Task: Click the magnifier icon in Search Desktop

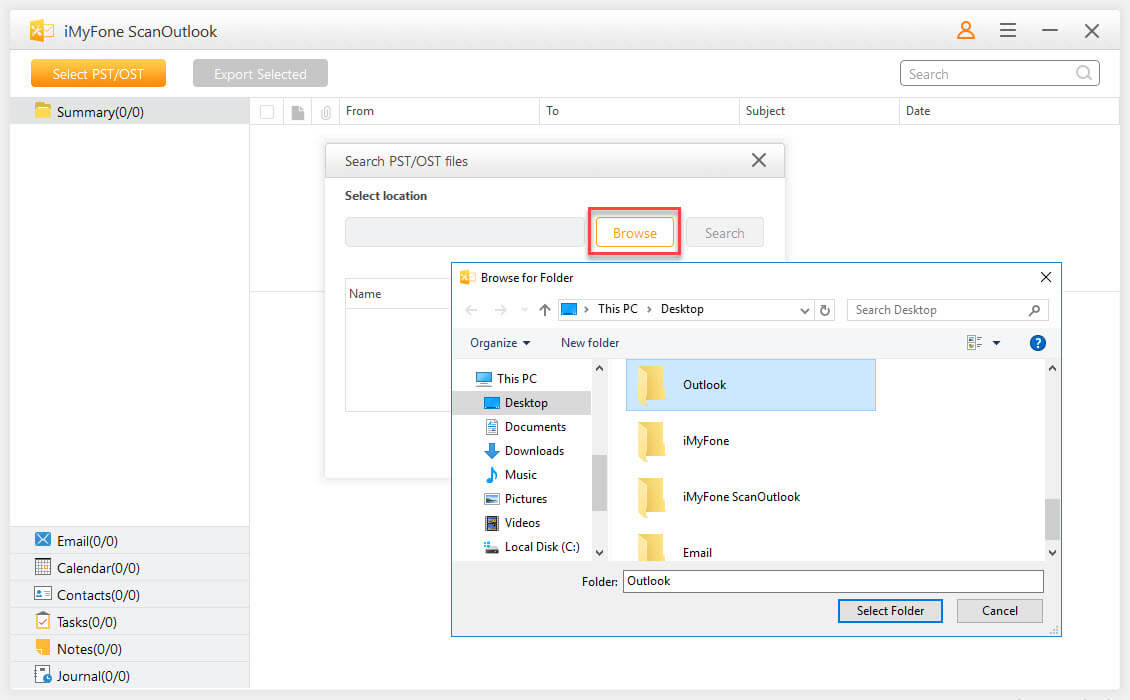Action: coord(1034,310)
